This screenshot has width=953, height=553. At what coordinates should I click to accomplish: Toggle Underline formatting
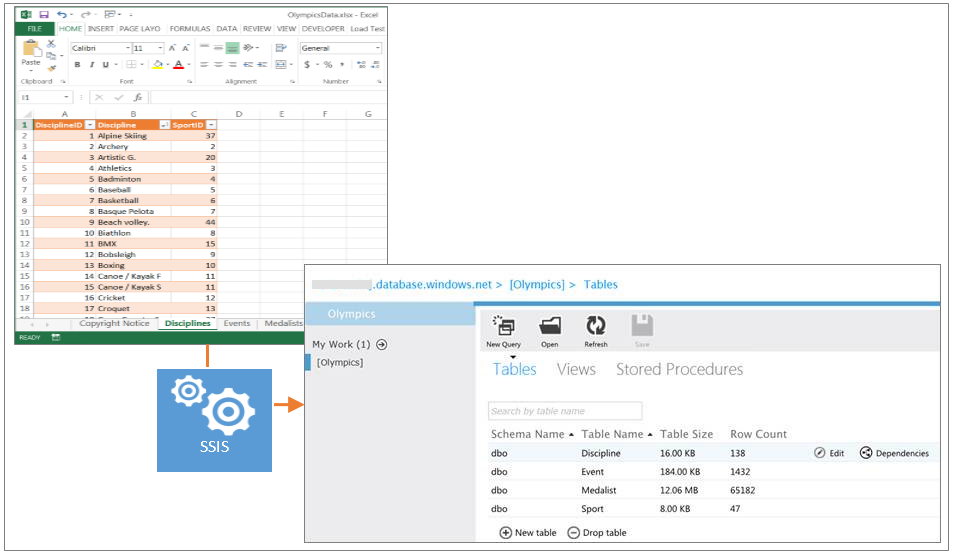click(x=105, y=64)
